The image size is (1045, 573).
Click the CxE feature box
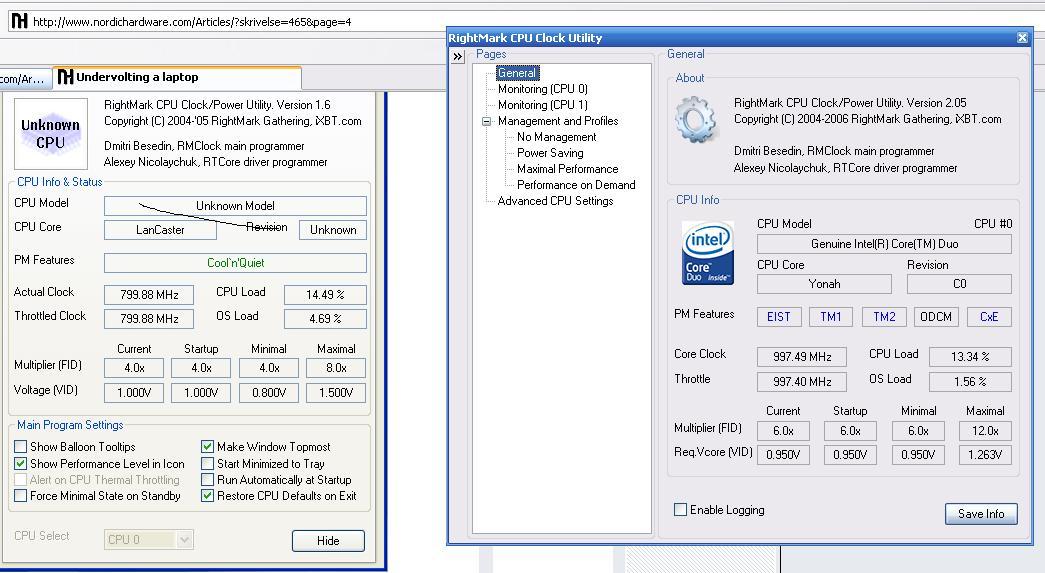click(989, 317)
